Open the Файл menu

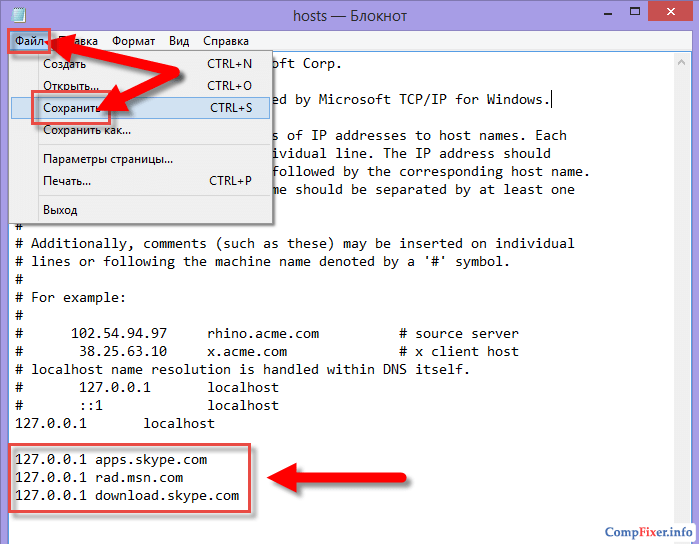pyautogui.click(x=29, y=41)
